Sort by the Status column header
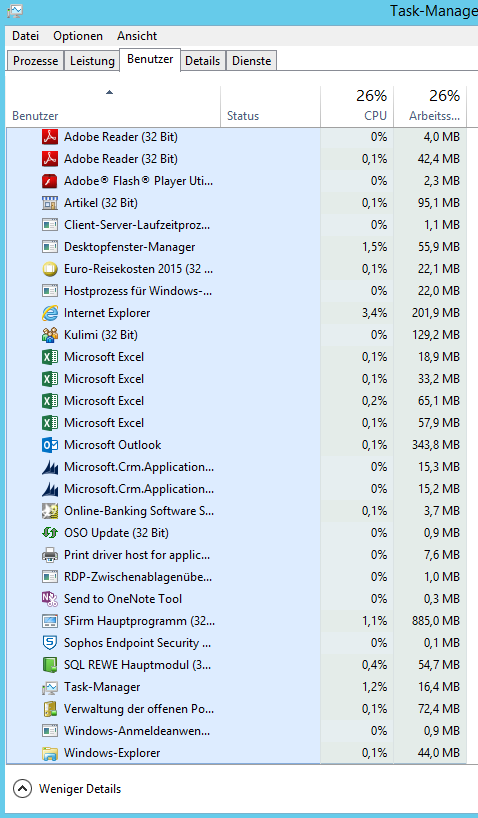 (x=270, y=107)
